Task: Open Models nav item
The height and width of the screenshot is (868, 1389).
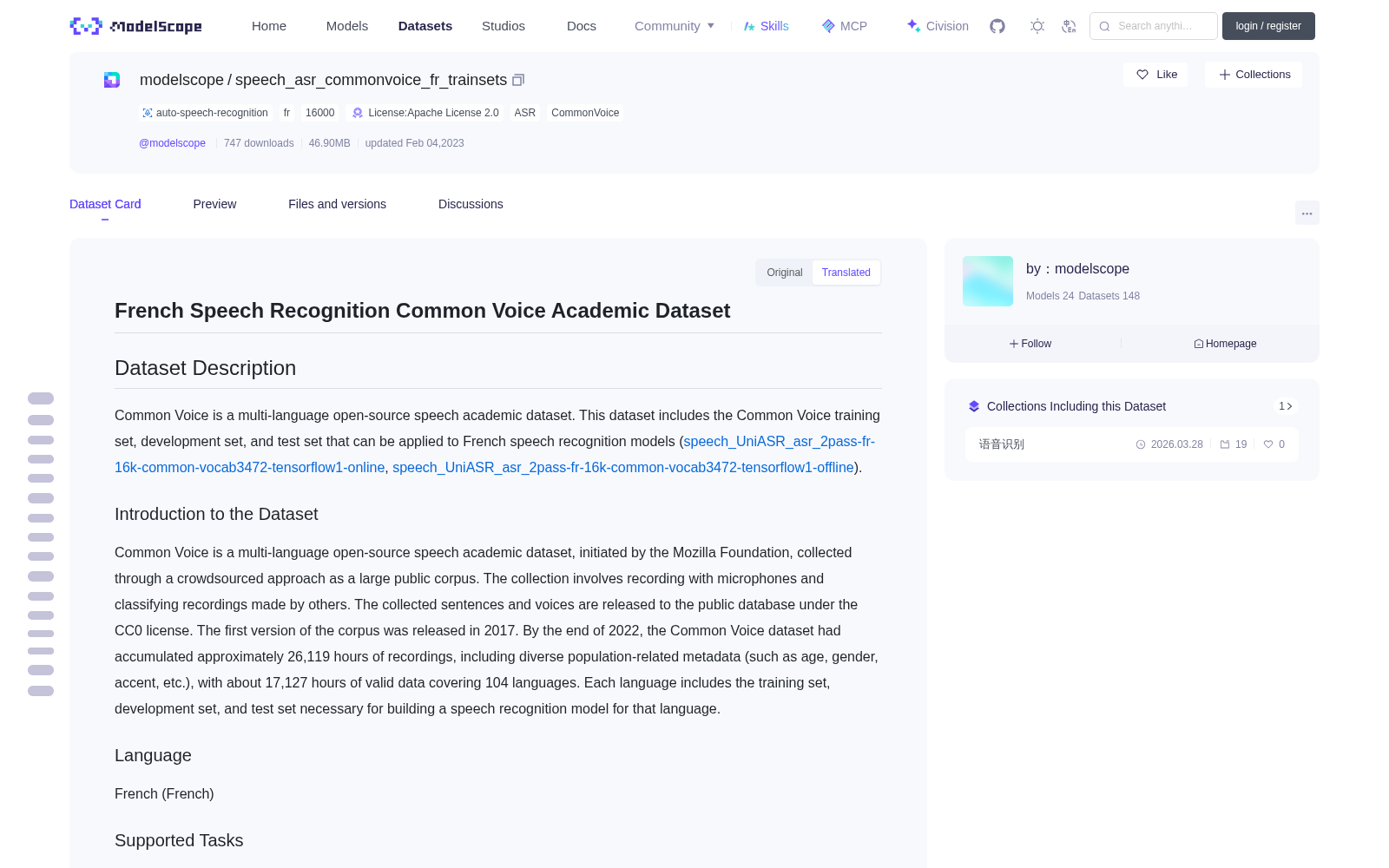Action: click(347, 26)
